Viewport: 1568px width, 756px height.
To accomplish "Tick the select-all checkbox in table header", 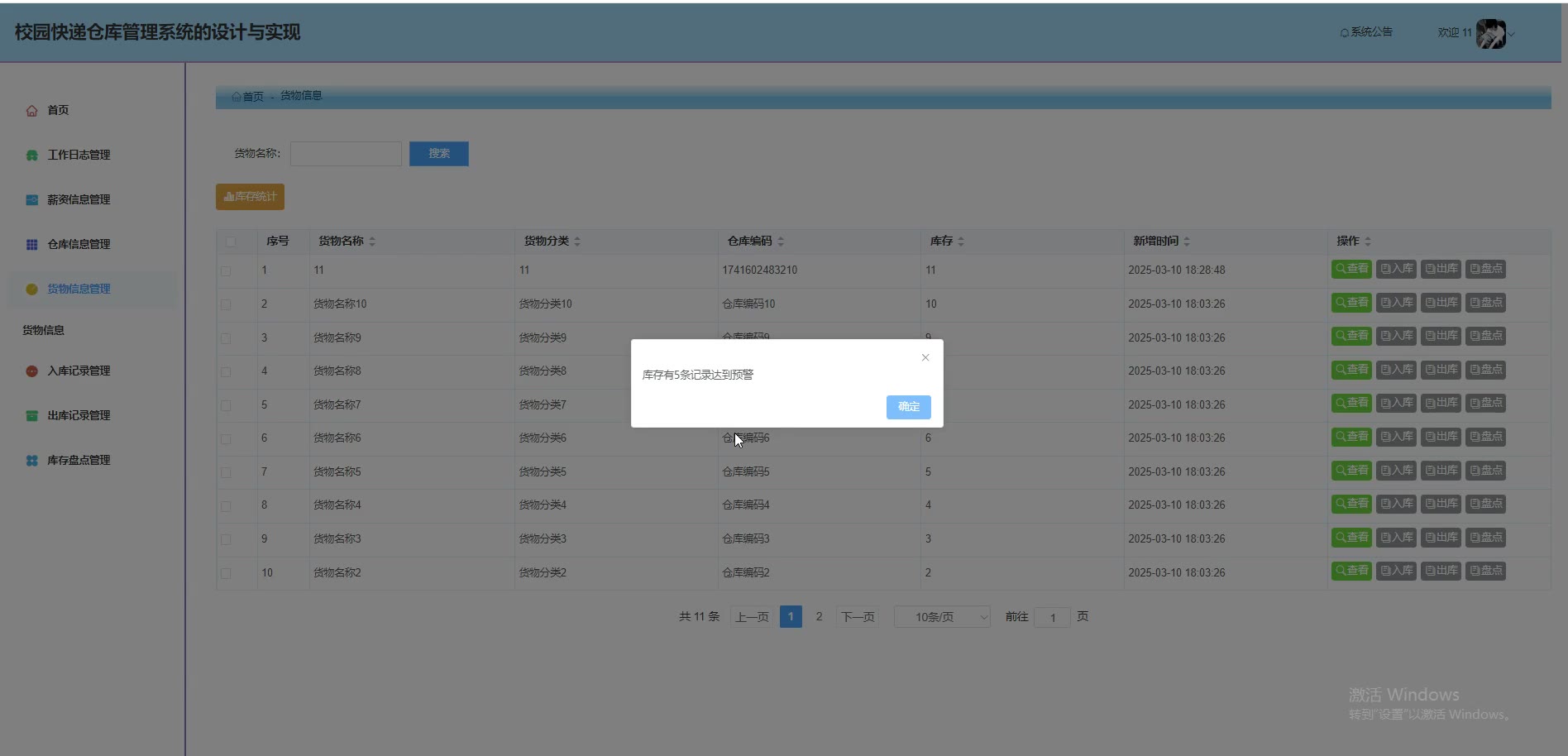I will pos(231,242).
